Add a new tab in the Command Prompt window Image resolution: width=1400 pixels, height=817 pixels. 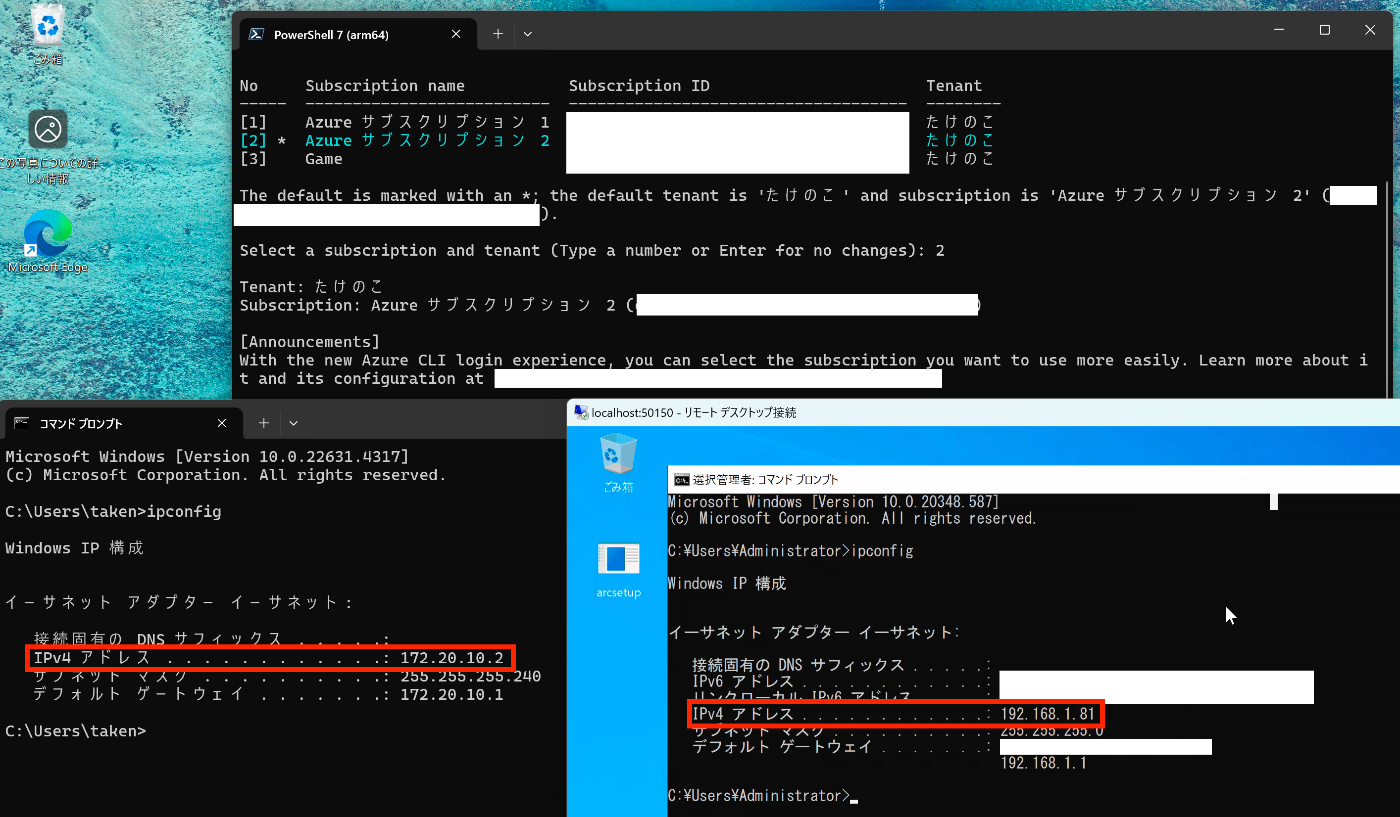click(263, 423)
